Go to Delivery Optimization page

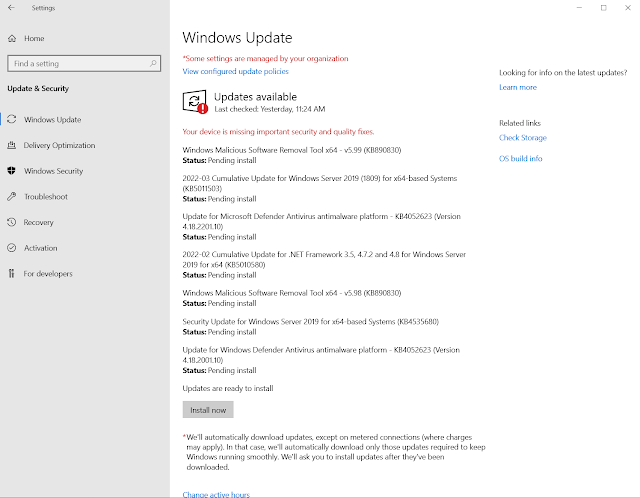(x=59, y=145)
